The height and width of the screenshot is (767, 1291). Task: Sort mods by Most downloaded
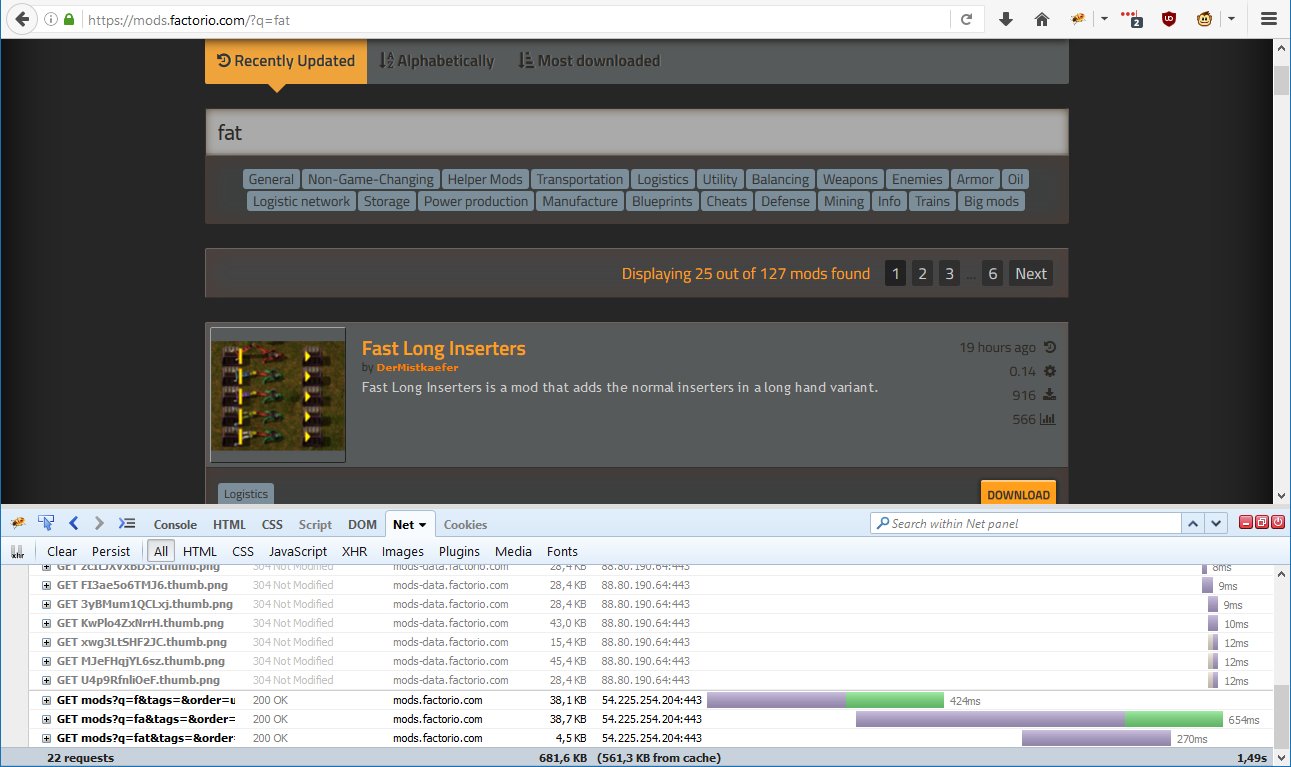(x=589, y=61)
